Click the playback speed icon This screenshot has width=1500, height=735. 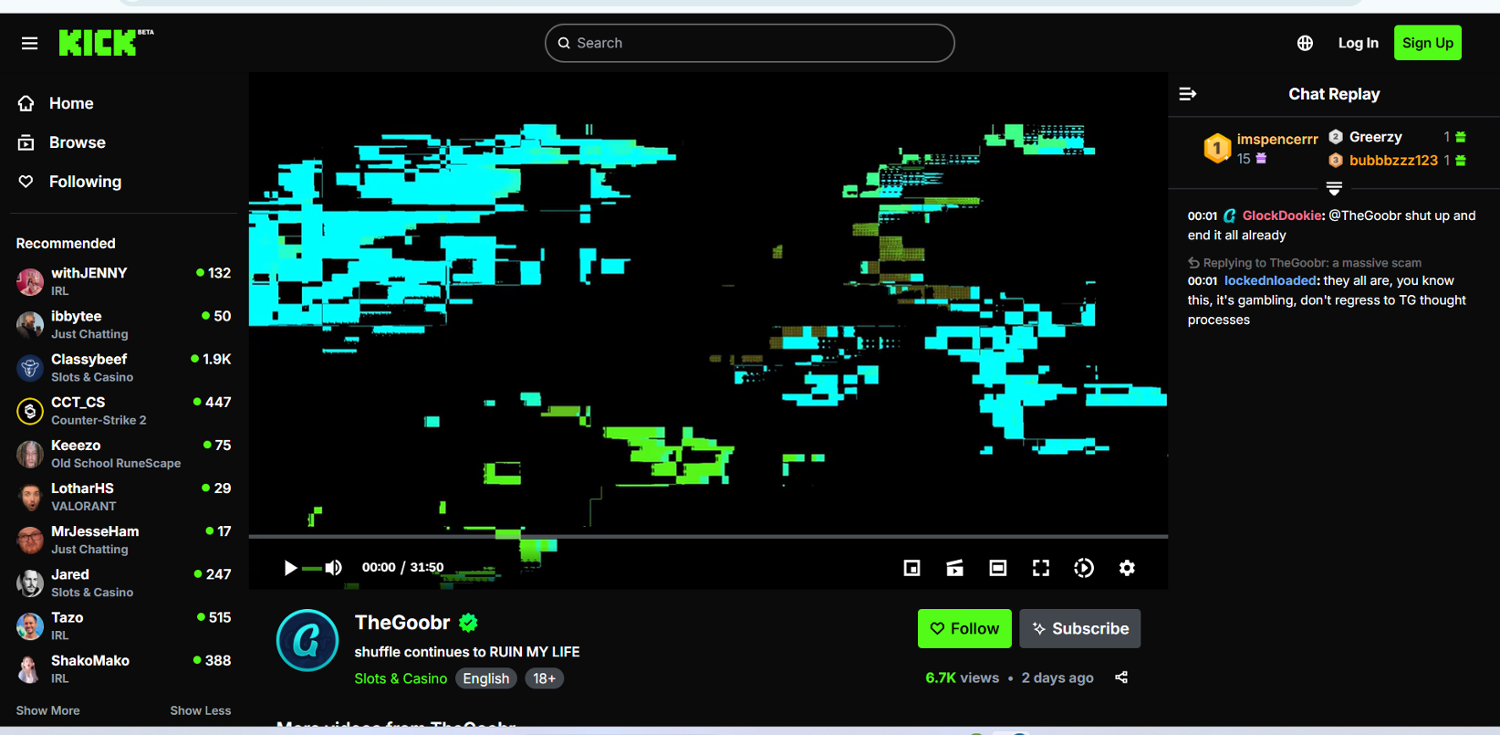1084,568
